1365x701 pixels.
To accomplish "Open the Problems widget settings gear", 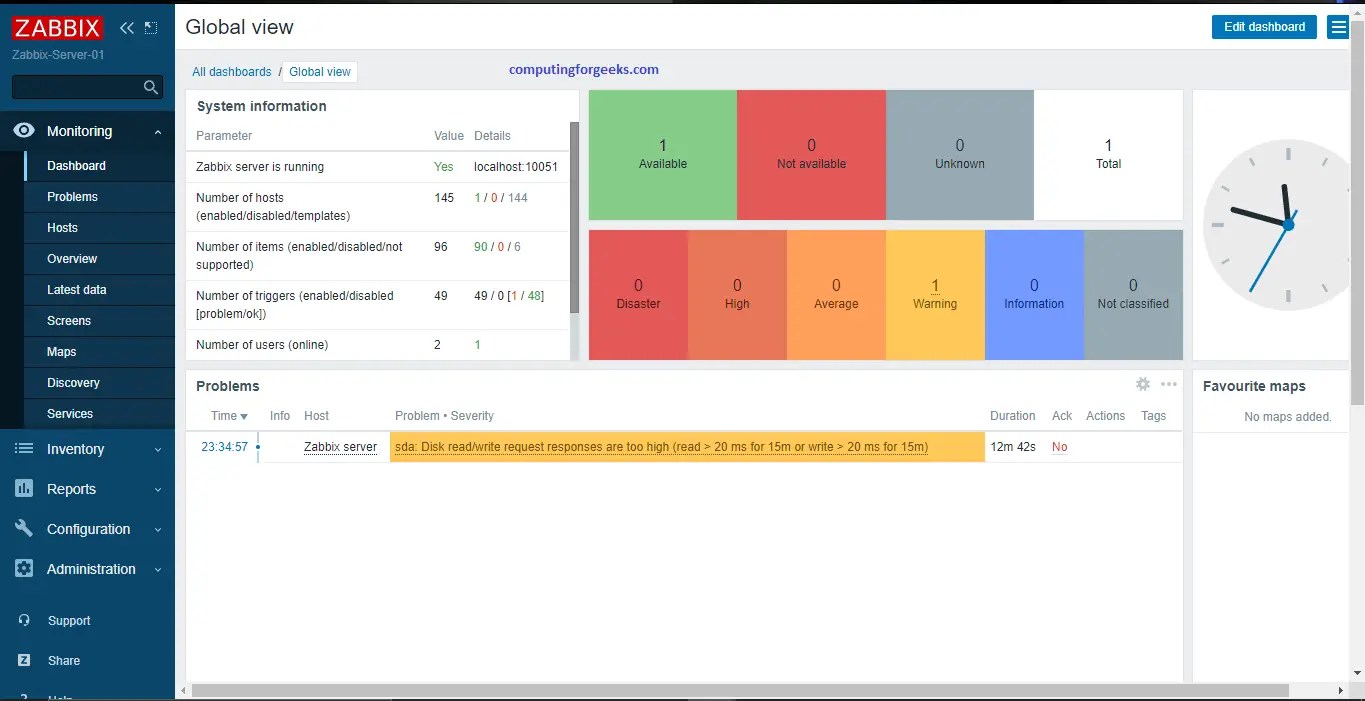I will pyautogui.click(x=1143, y=384).
